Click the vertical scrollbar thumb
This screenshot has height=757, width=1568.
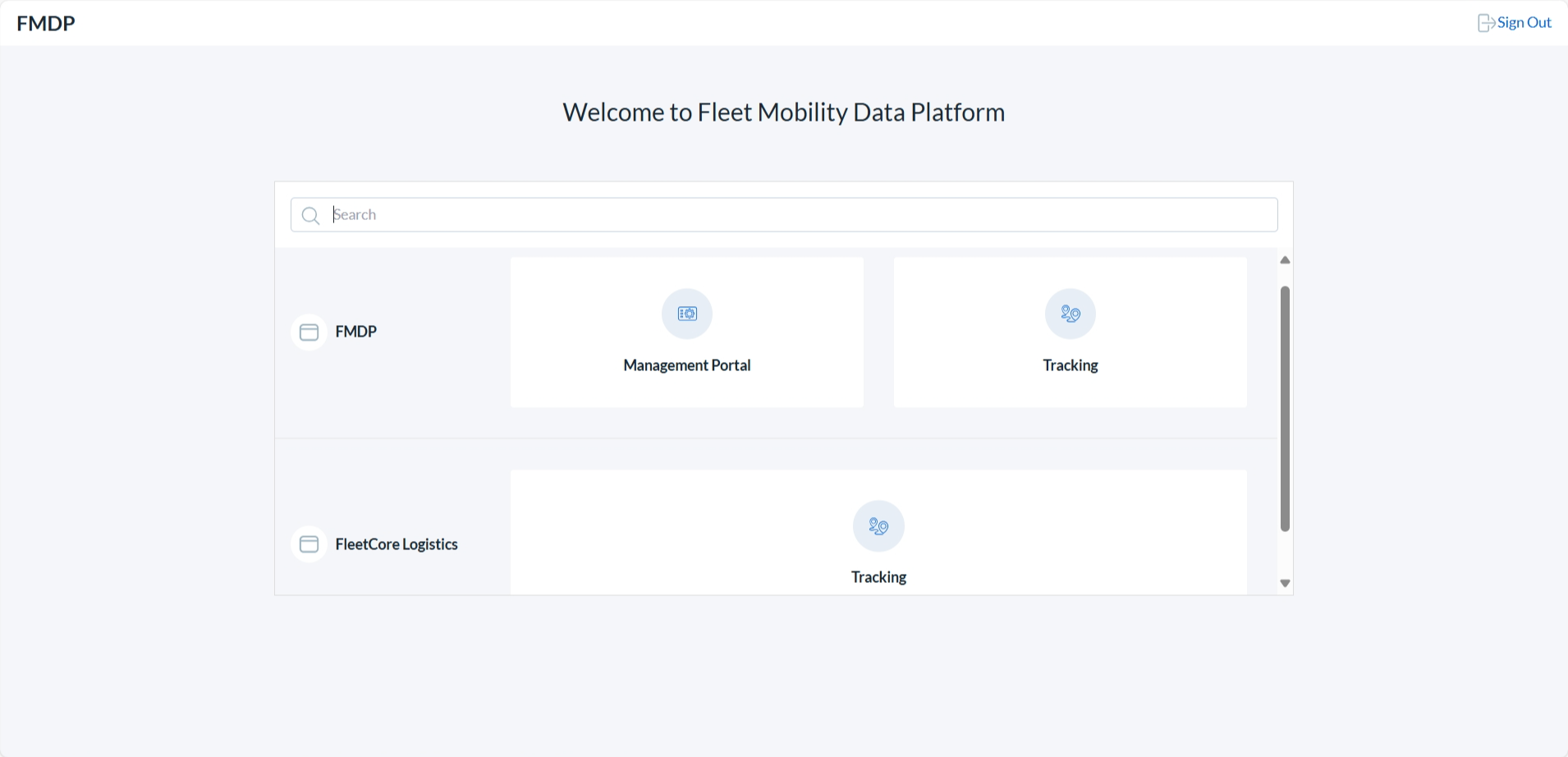tap(1286, 409)
